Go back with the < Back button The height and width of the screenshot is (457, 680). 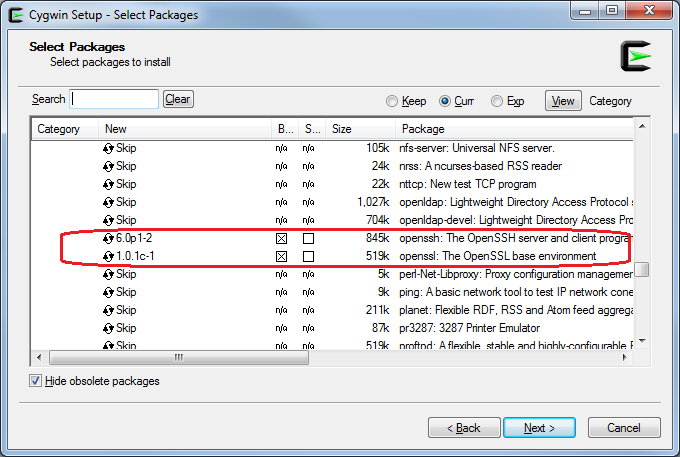[x=464, y=428]
